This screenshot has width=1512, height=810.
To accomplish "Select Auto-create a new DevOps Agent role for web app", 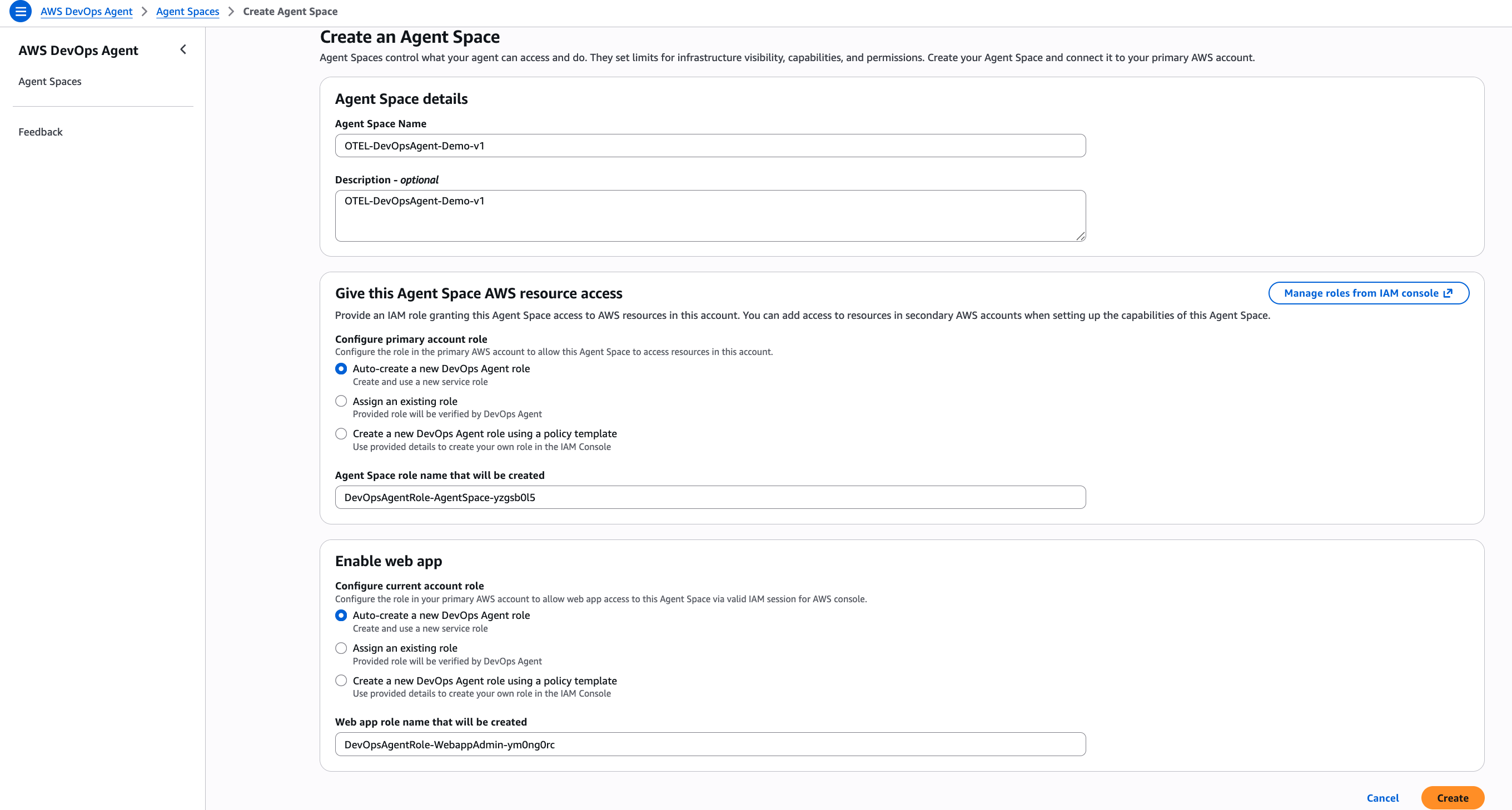I will tap(341, 615).
